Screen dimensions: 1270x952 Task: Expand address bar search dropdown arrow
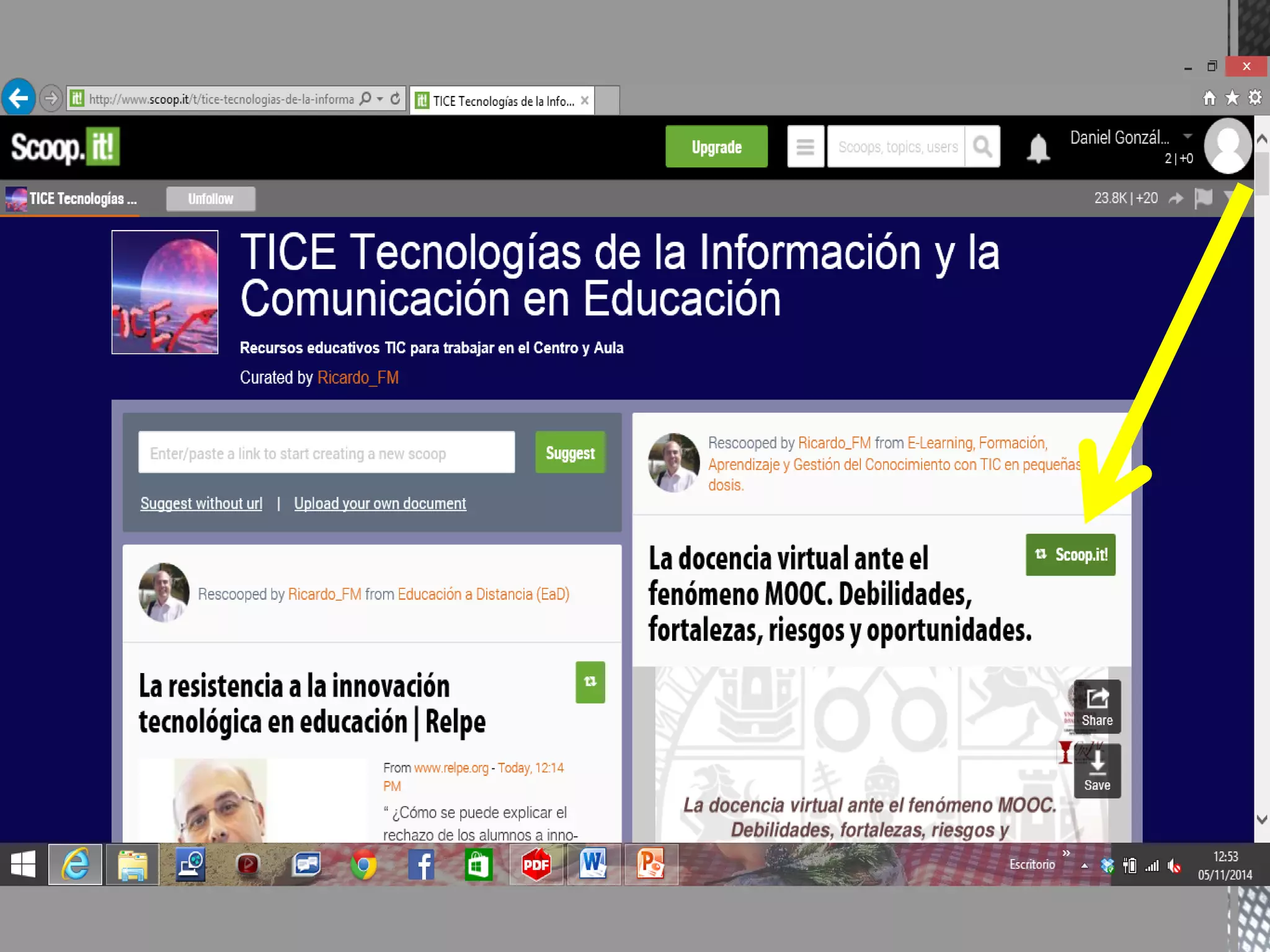coord(380,99)
